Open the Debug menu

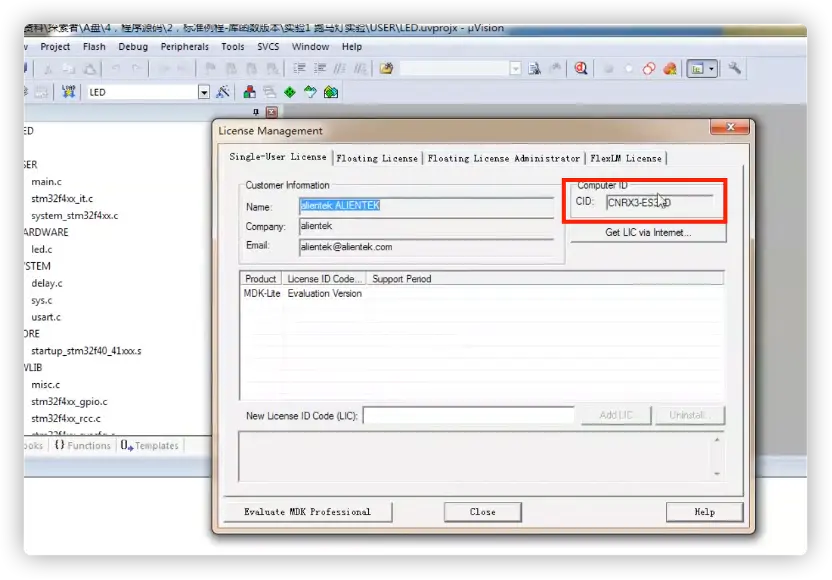(x=133, y=47)
